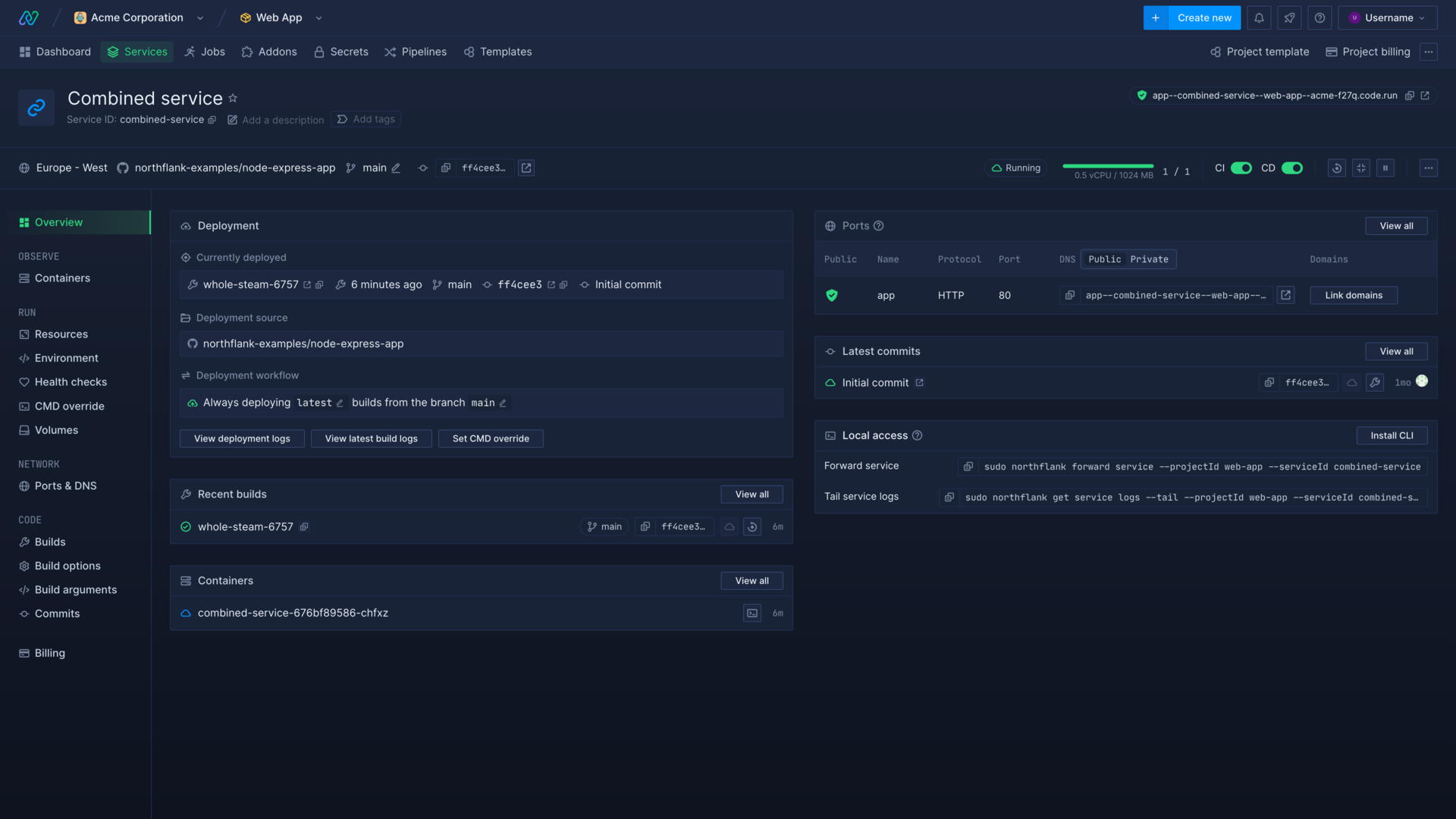The height and width of the screenshot is (819, 1456).
Task: Copy the service ID combined-service
Action: click(x=212, y=120)
